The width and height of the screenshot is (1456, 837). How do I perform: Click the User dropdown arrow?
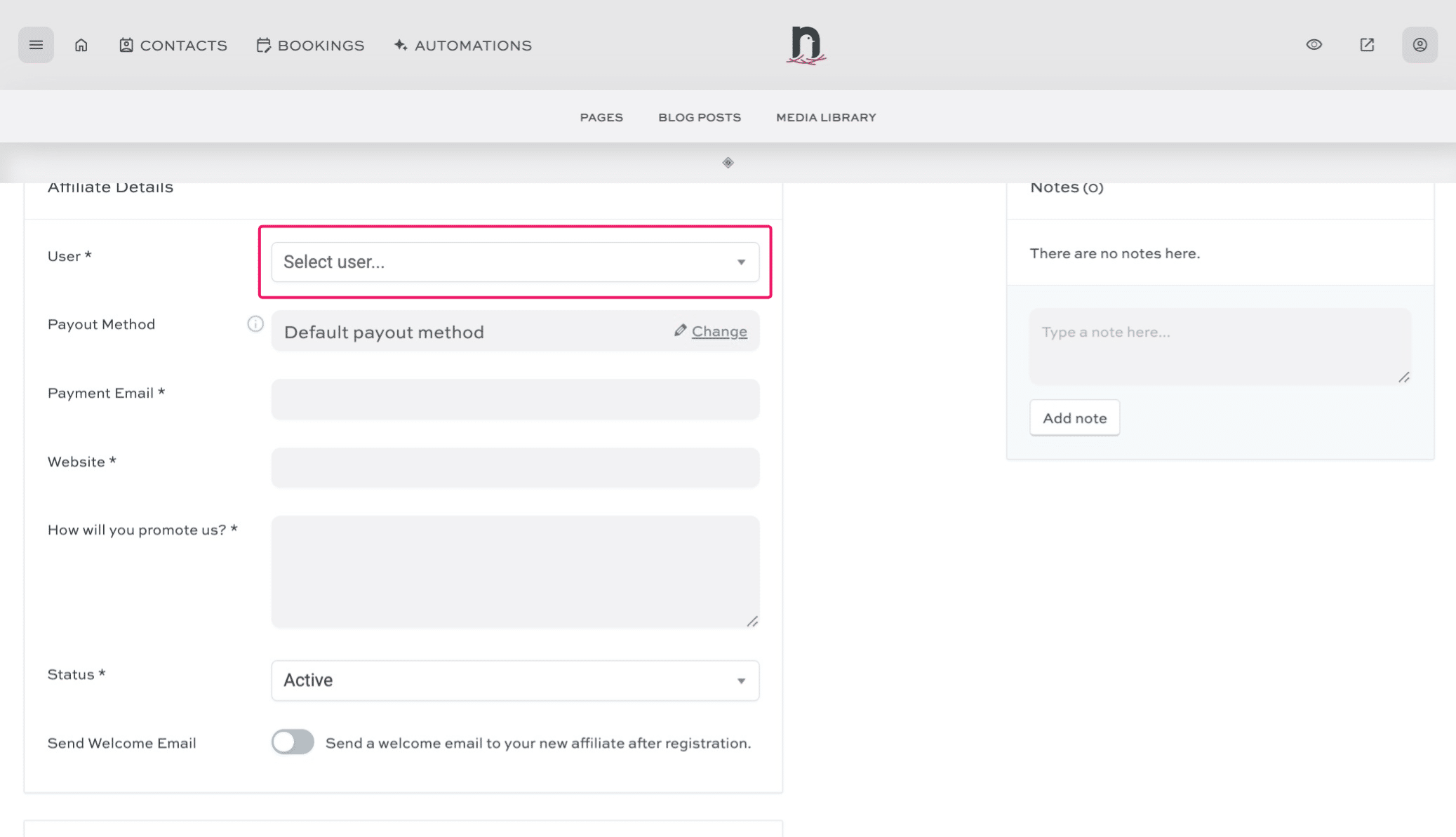point(742,262)
